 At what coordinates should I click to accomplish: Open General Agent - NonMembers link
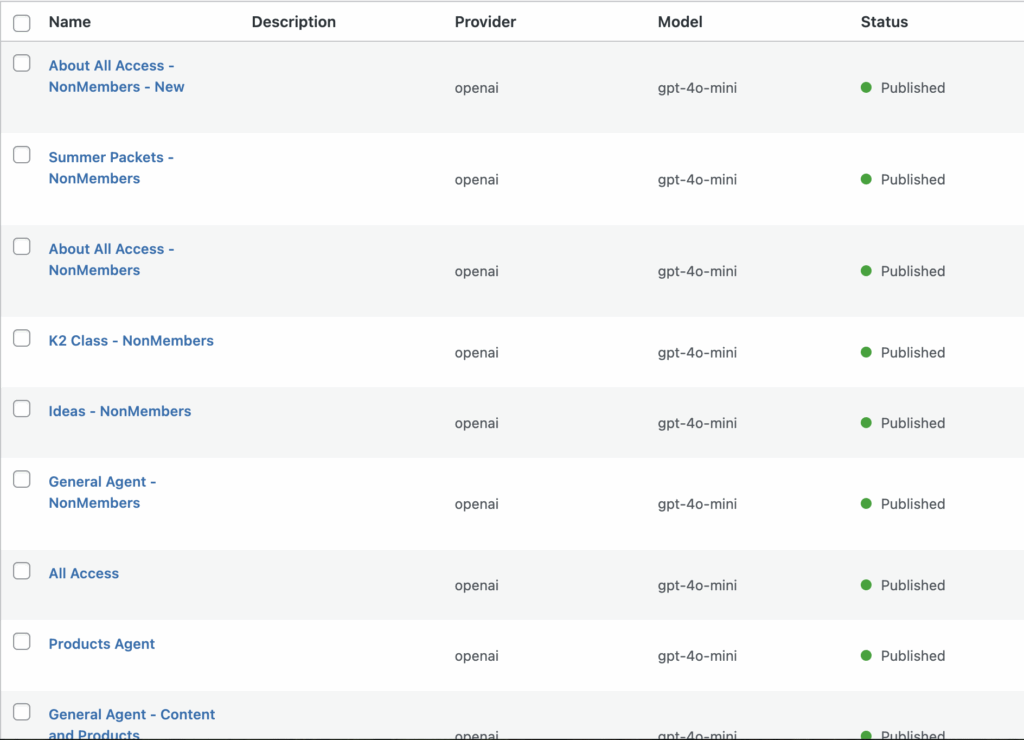click(103, 492)
